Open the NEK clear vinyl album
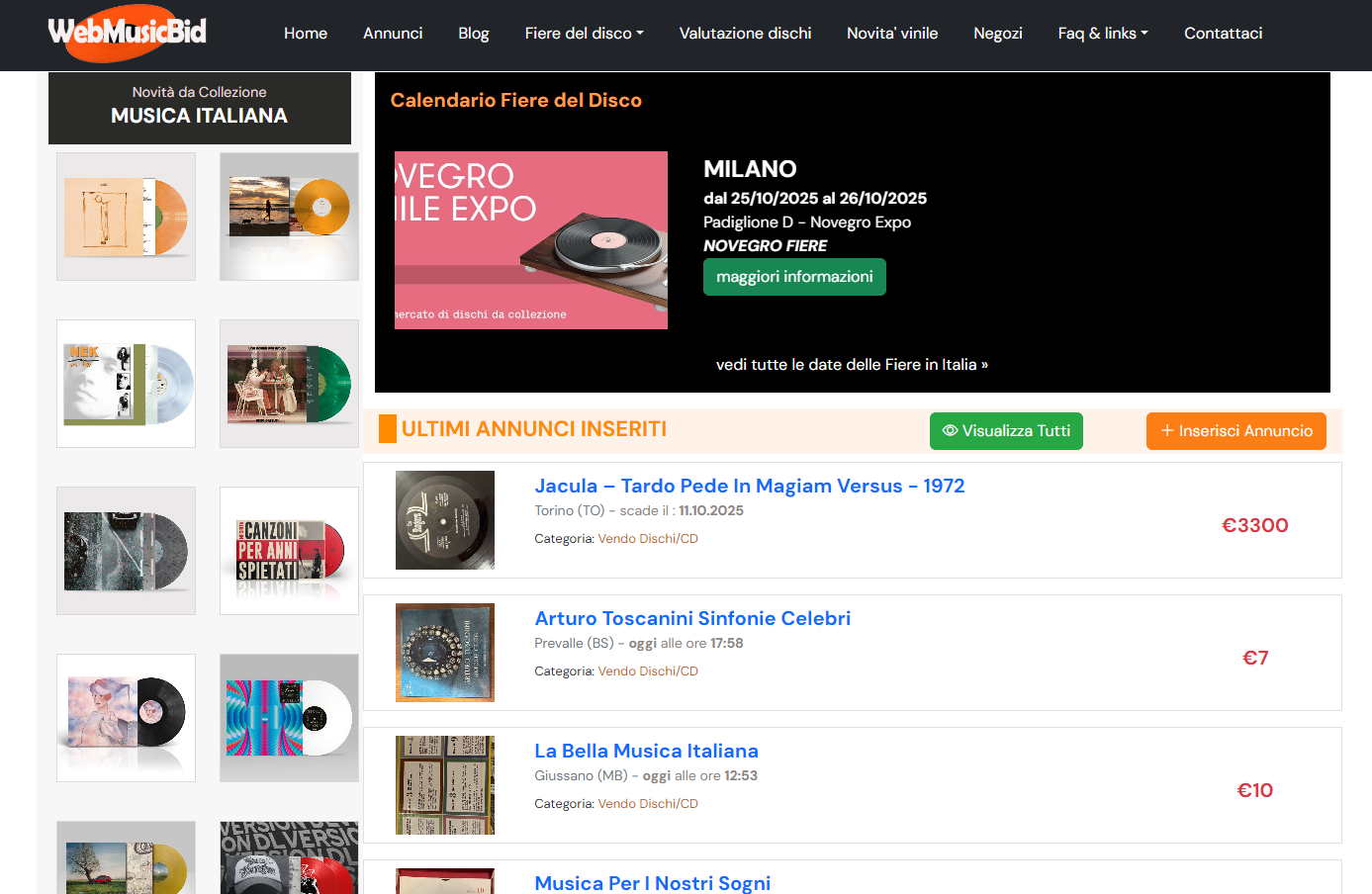Screen dimensions: 1372x894 127,384
